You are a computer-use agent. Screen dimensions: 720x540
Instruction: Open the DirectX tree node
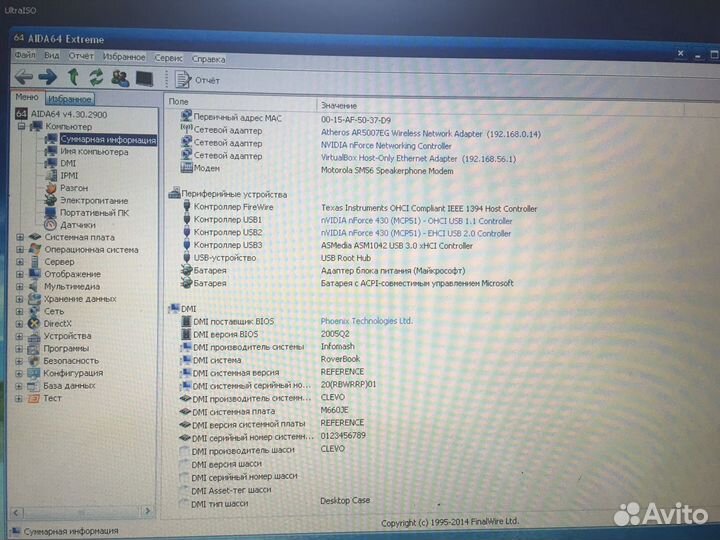[57, 323]
